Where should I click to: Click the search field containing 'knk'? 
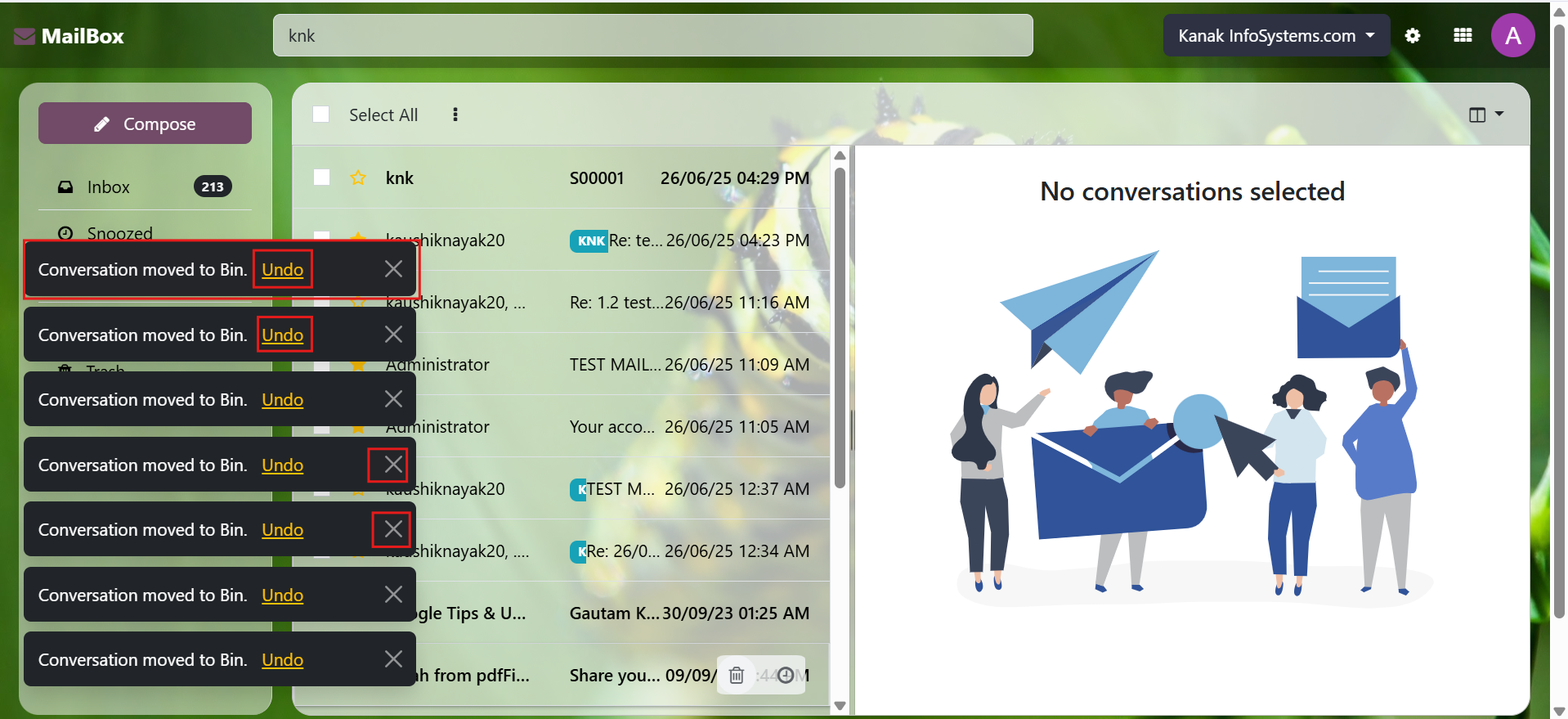(653, 35)
